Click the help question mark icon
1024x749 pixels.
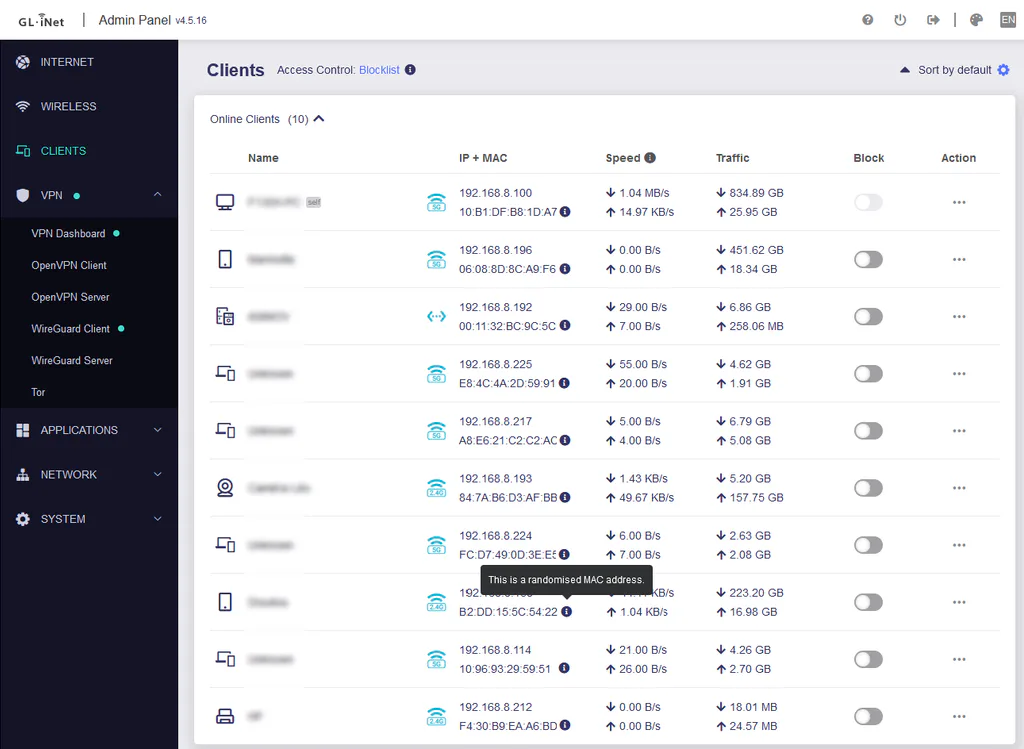coord(867,20)
